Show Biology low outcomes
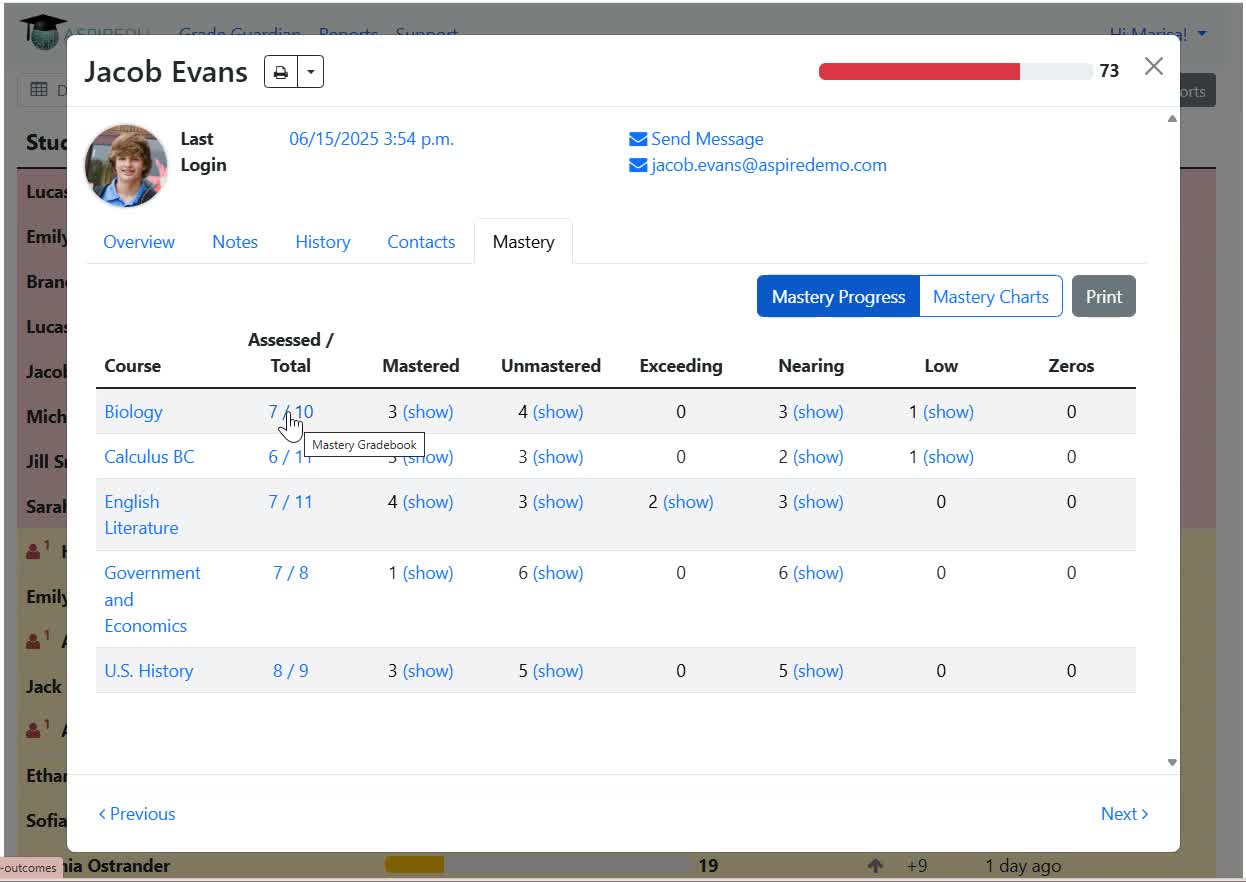This screenshot has width=1246, height=882. tap(948, 412)
